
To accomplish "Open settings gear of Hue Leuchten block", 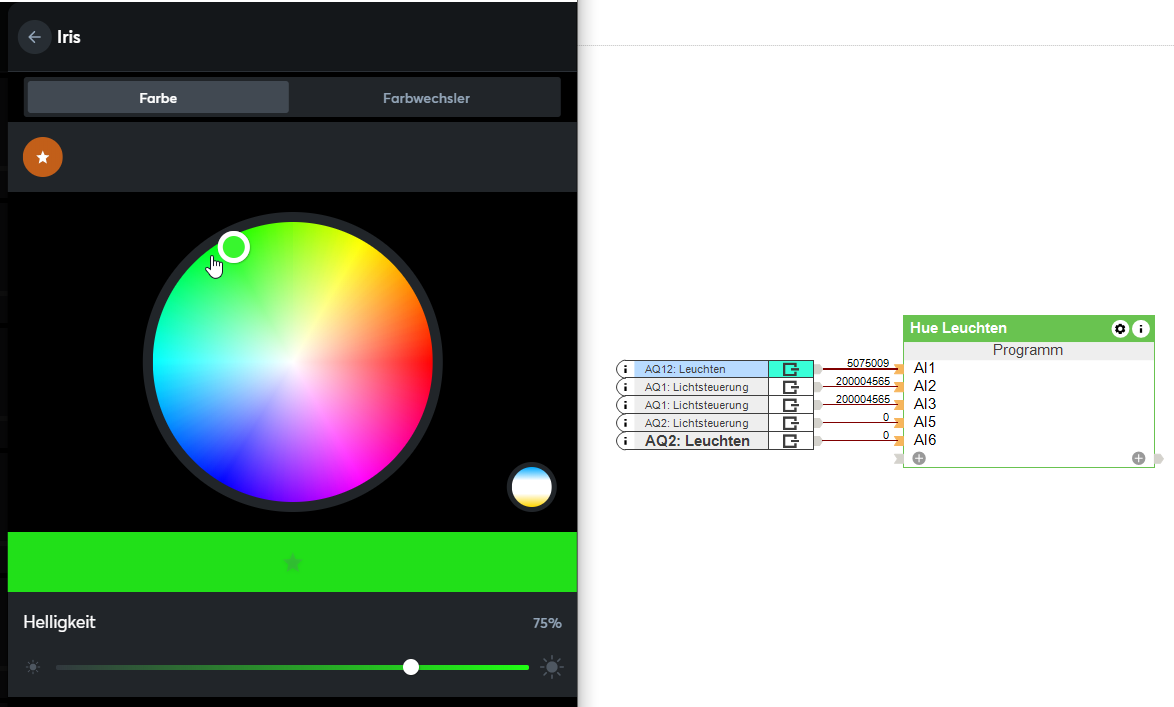I will pos(1120,328).
